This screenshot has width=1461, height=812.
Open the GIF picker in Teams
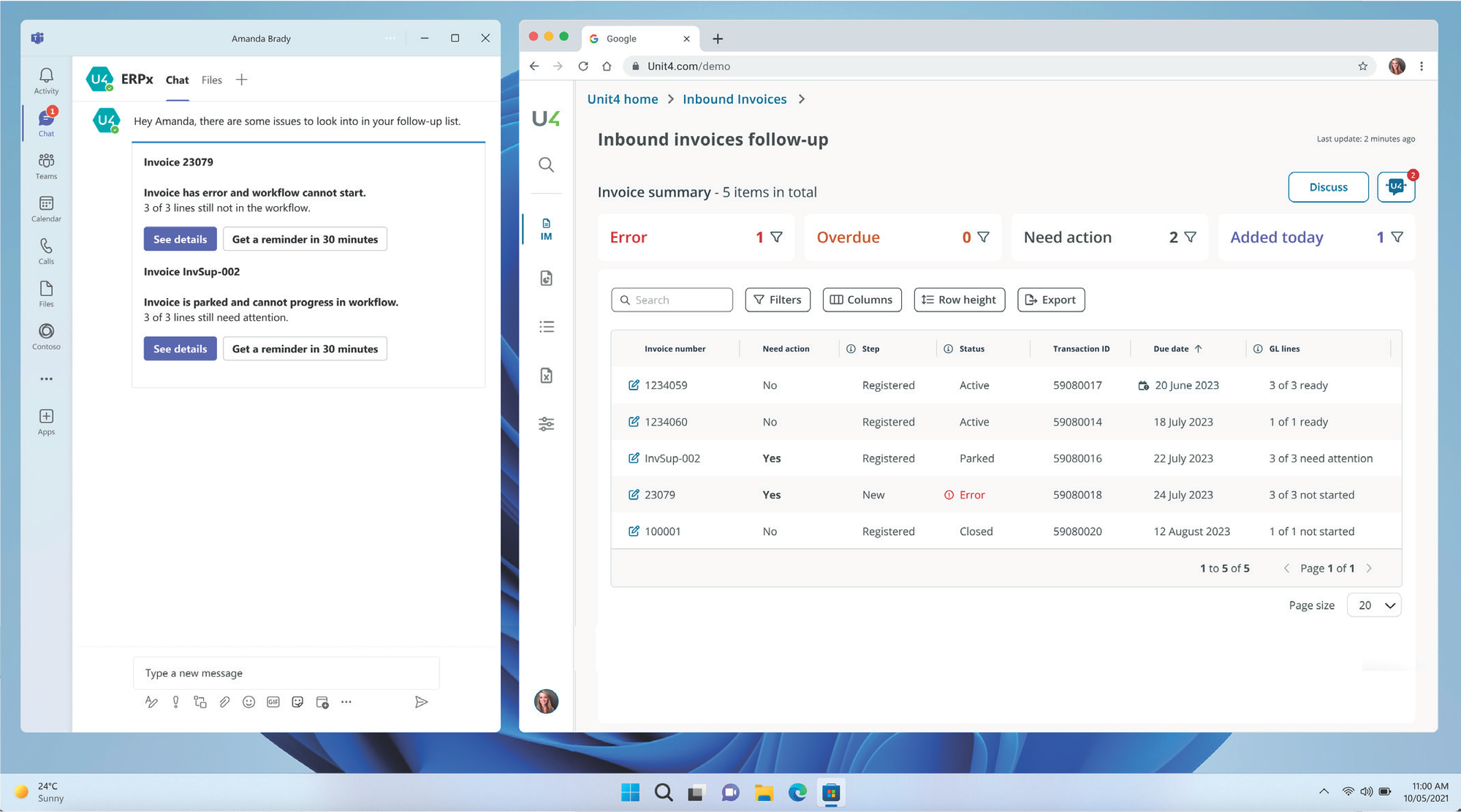click(273, 702)
